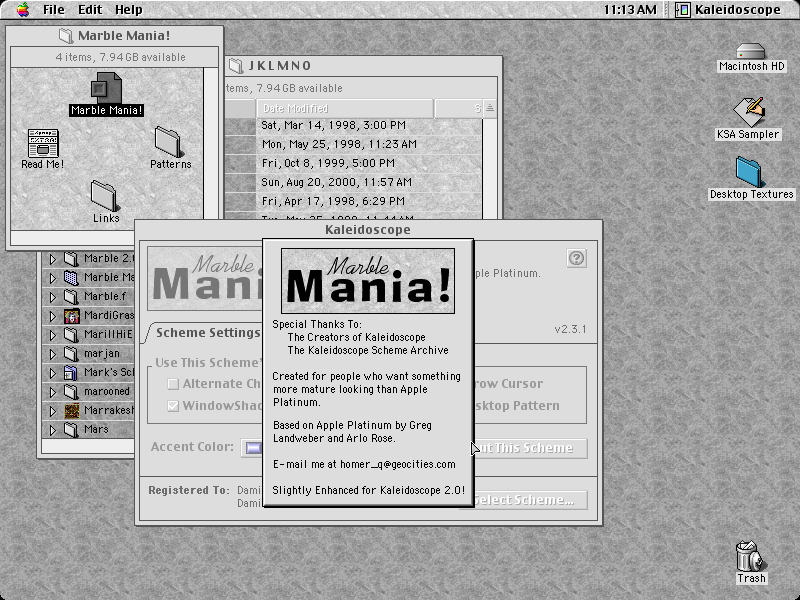
Task: Open the Help menu
Action: pos(129,10)
